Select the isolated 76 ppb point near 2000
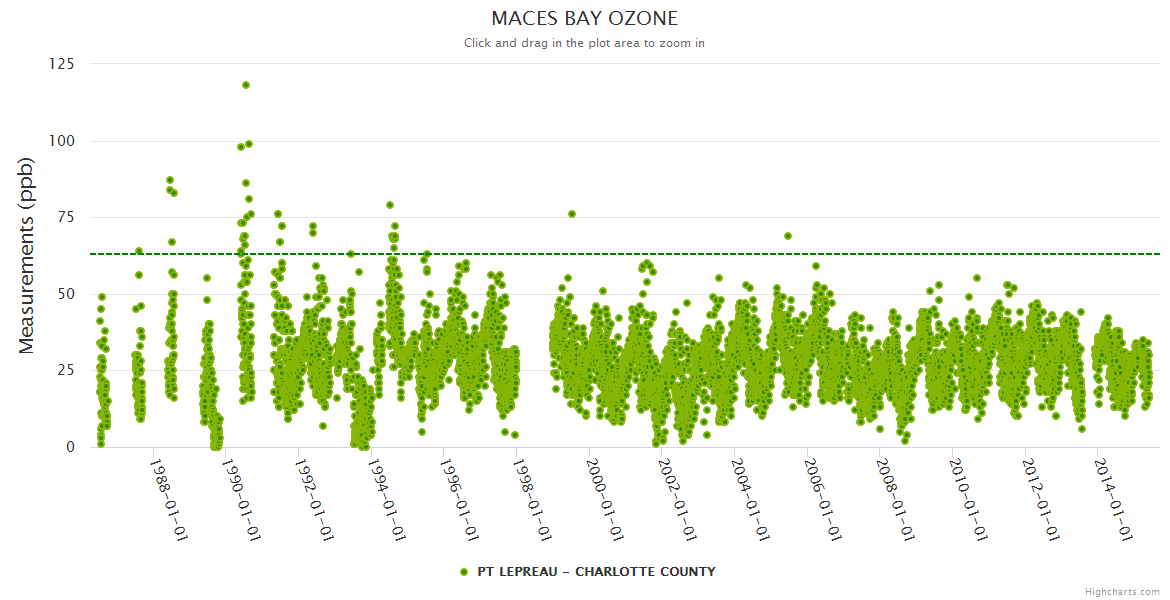1170x600 pixels. click(572, 214)
